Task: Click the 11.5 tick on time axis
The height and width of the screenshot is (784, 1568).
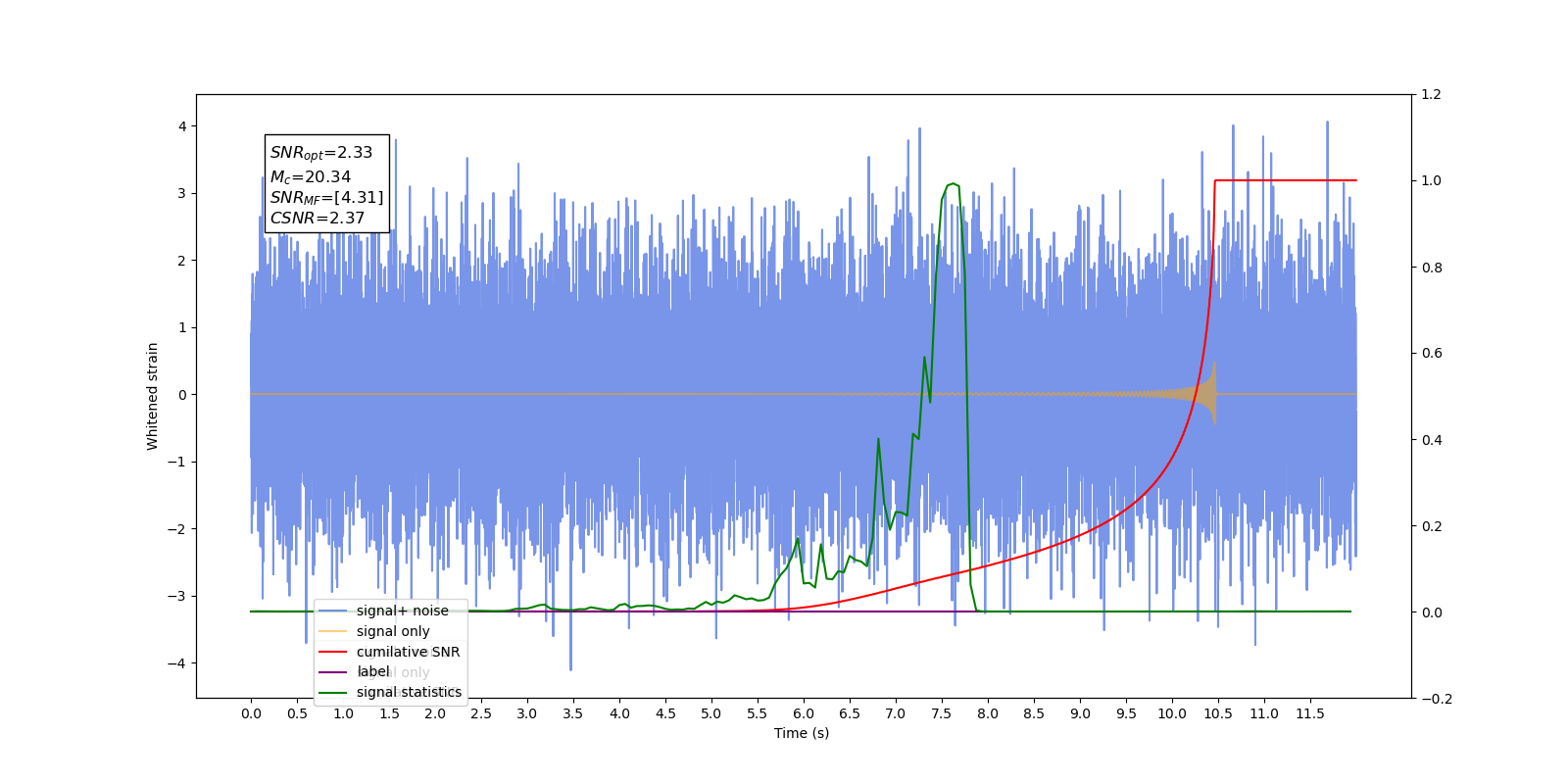Action: (x=1310, y=713)
